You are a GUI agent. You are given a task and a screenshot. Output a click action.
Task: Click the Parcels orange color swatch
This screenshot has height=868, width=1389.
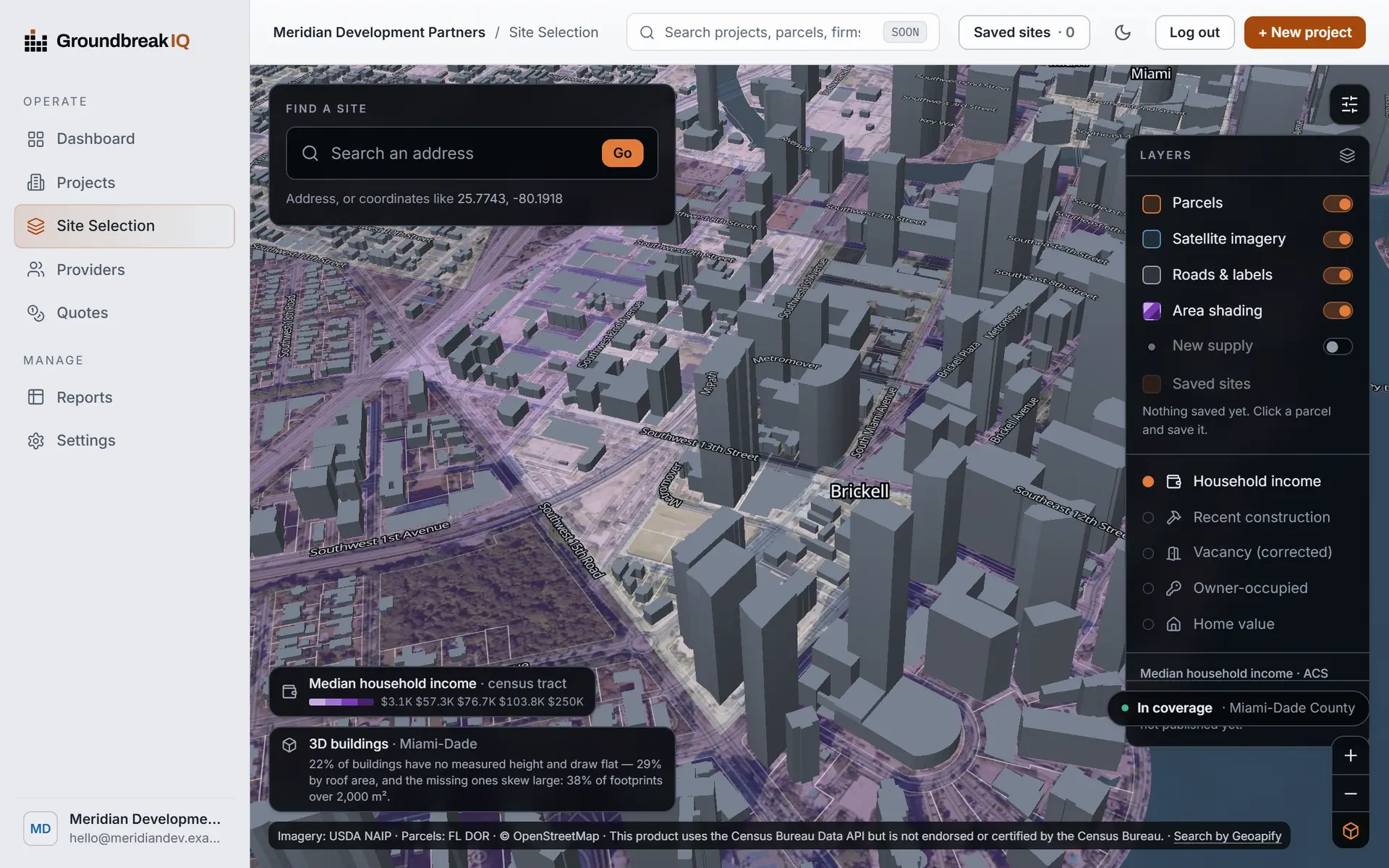tap(1151, 204)
